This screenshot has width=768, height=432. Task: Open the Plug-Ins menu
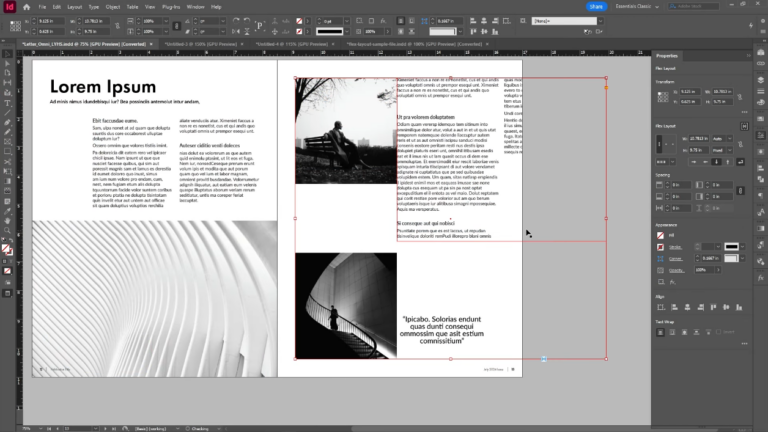point(171,7)
